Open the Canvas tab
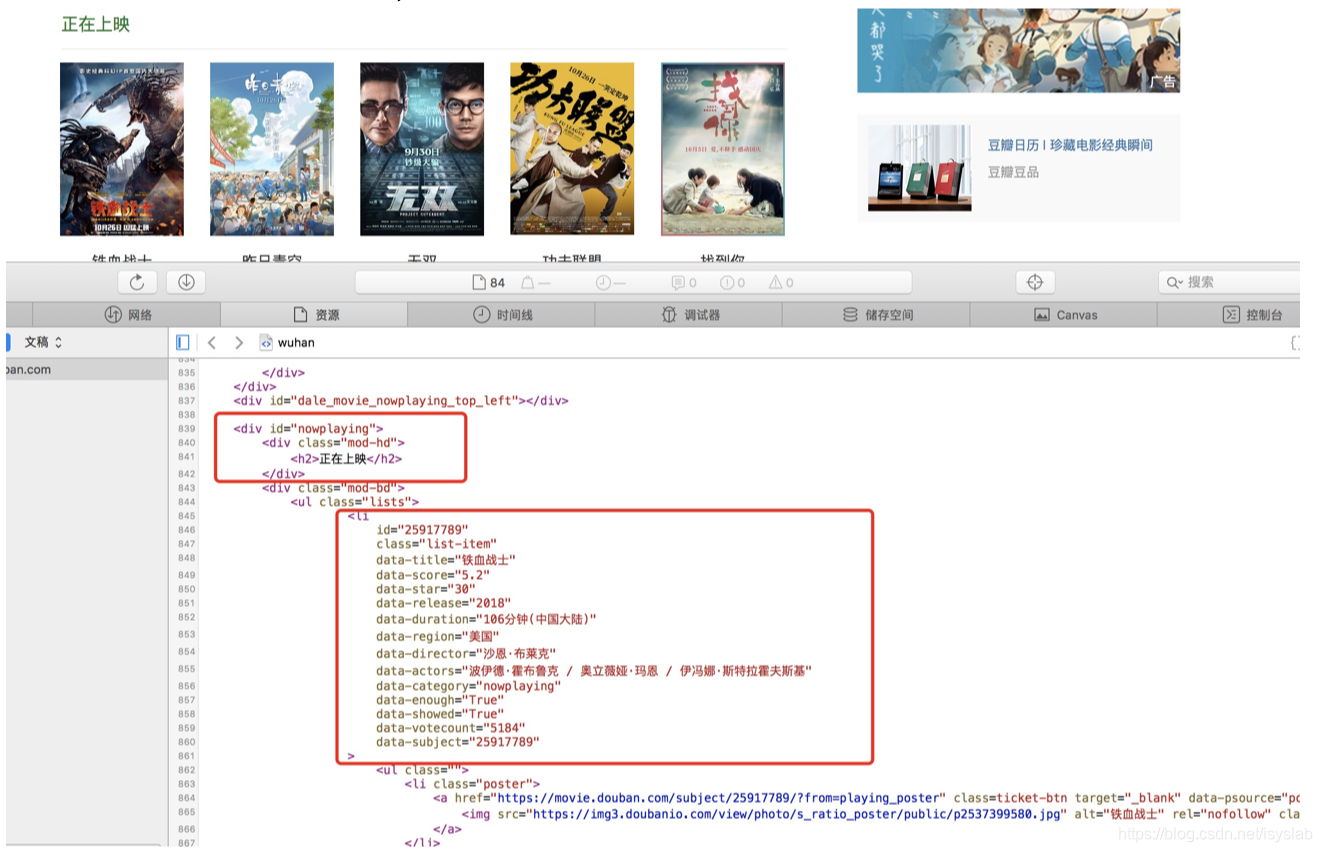Viewport: 1322px width, 852px height. (x=1064, y=314)
